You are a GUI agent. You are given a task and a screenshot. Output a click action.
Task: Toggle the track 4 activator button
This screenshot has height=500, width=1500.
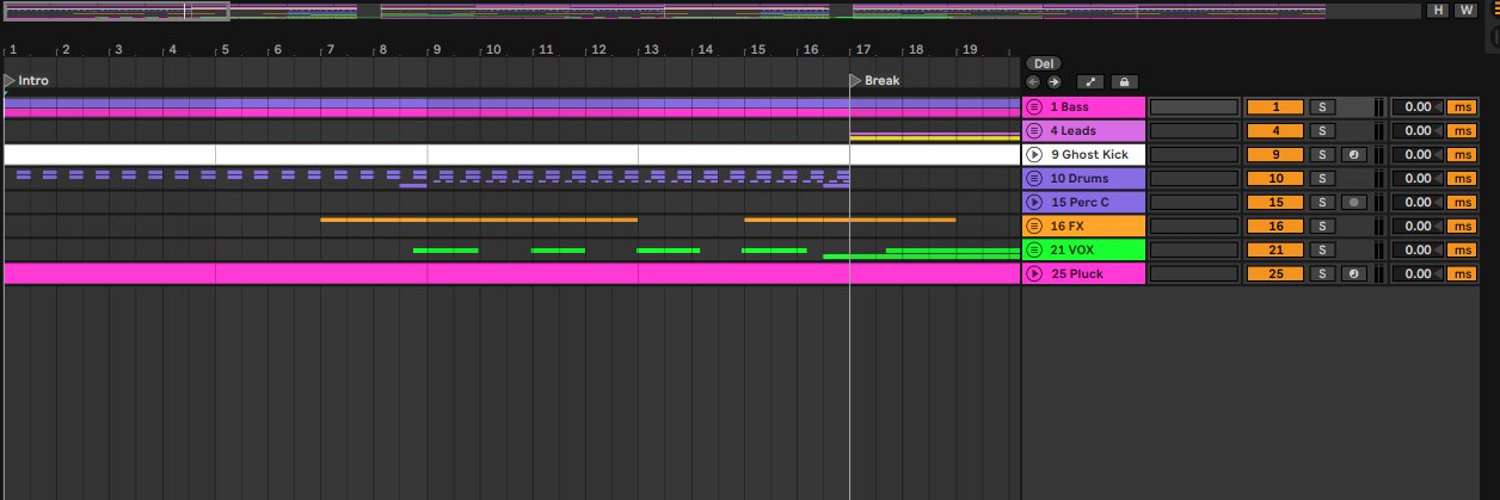point(1275,131)
